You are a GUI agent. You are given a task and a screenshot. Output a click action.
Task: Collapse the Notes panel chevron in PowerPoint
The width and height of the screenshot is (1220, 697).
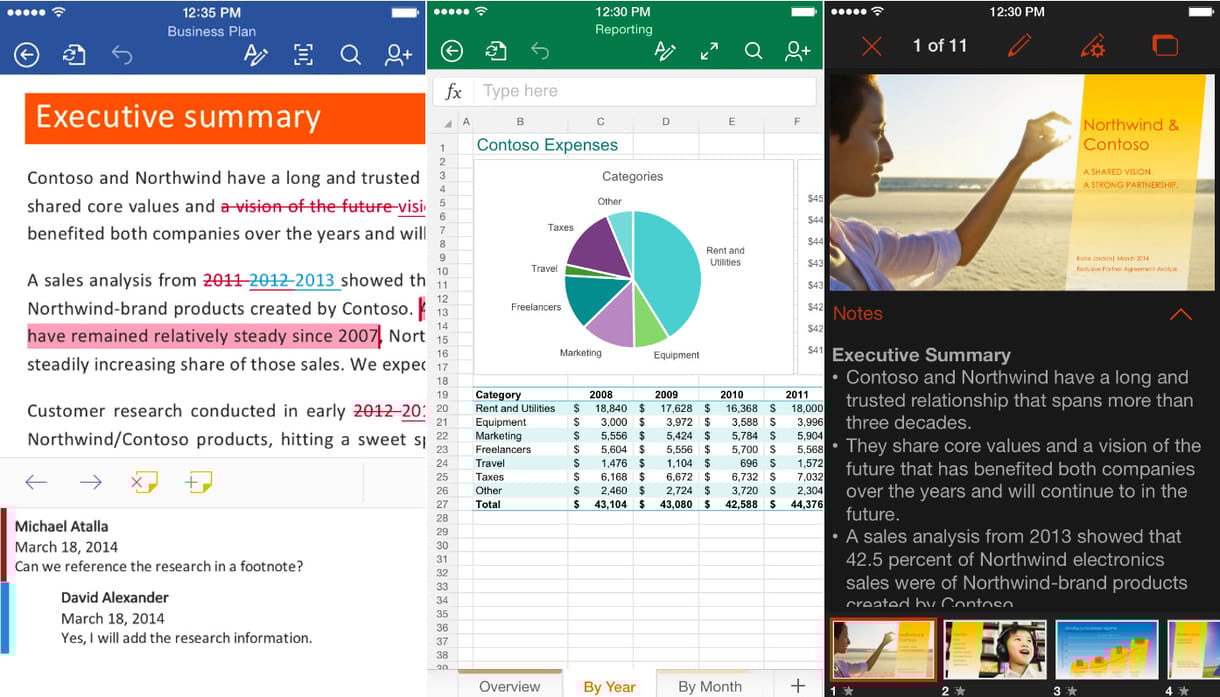click(x=1180, y=314)
